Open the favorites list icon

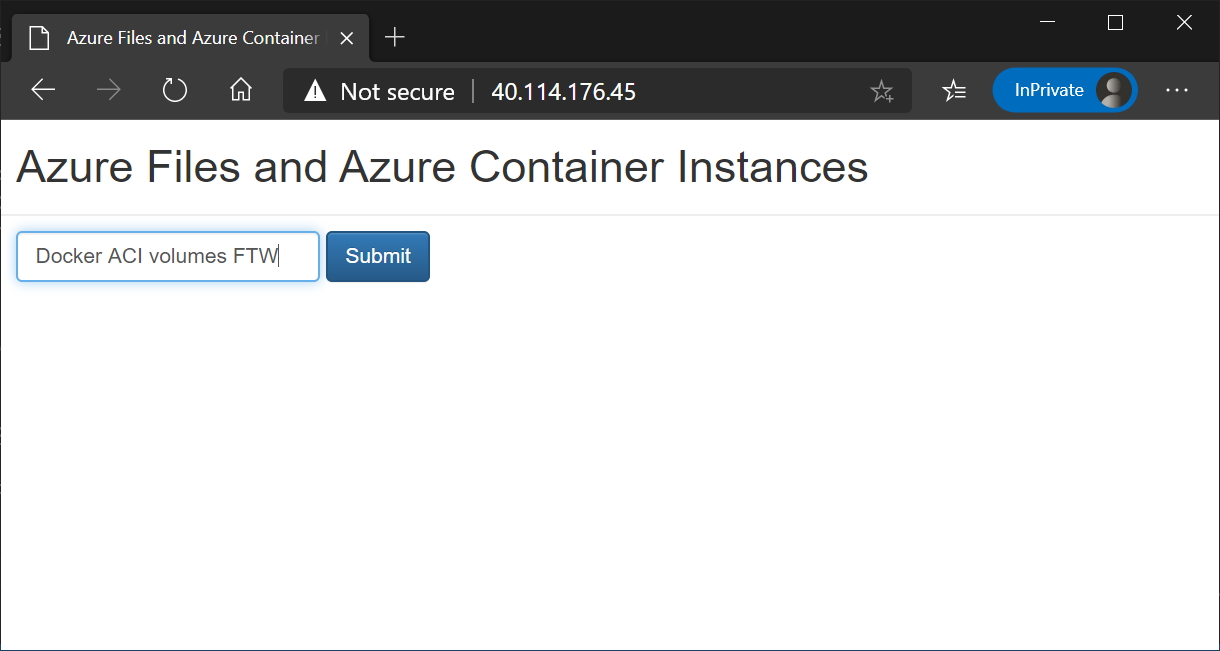point(954,91)
